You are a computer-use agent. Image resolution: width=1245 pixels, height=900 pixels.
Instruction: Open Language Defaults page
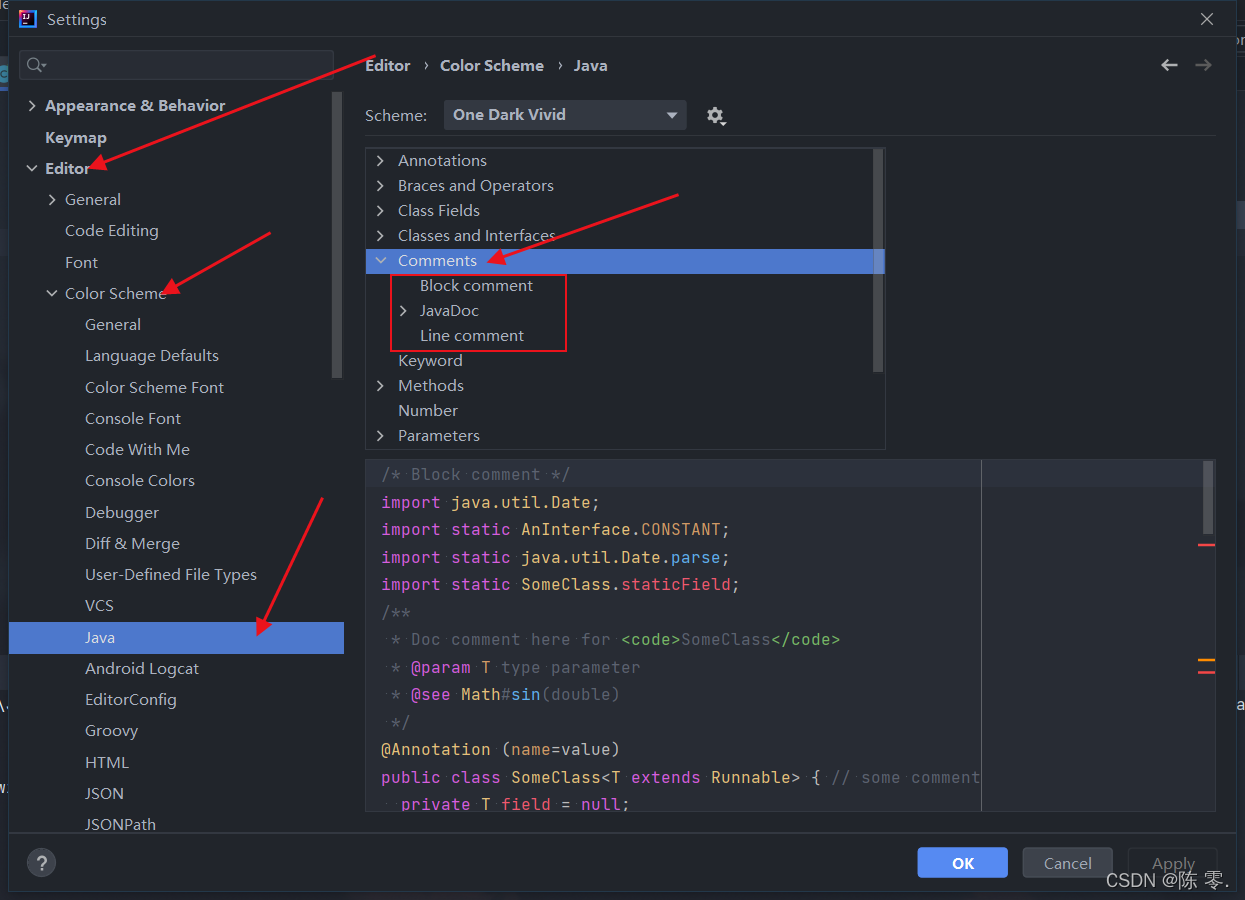point(152,356)
